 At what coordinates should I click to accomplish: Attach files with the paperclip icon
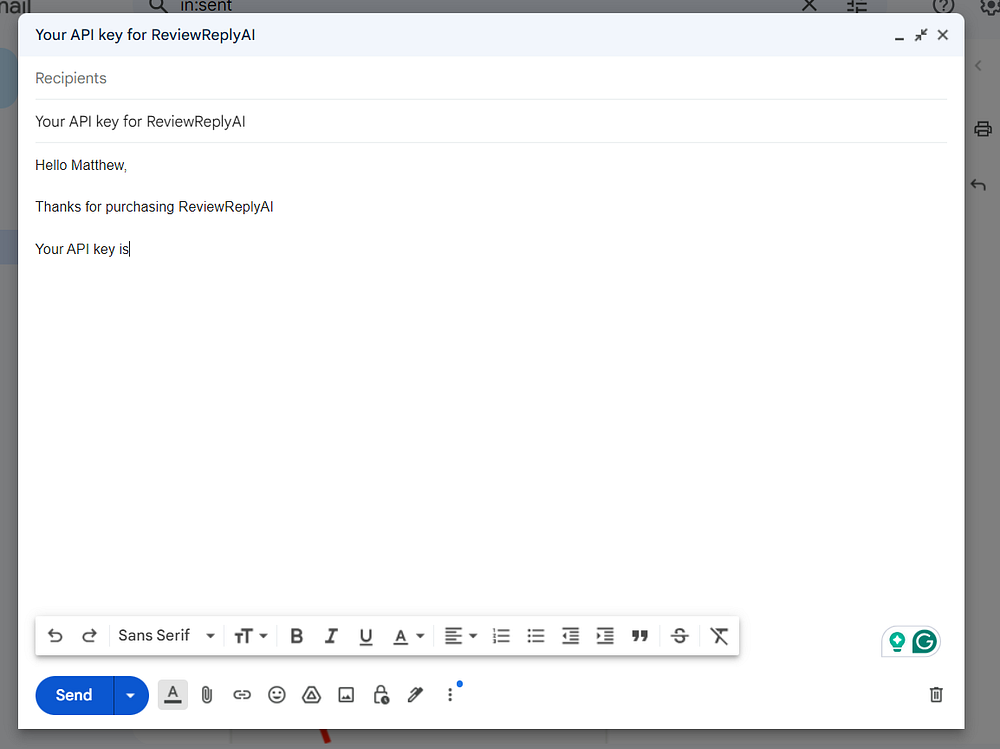point(207,695)
